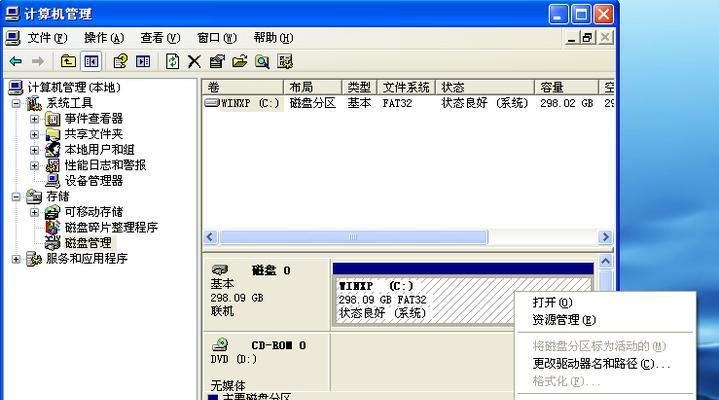
Task: Click the 状态良好 (系统) status cell
Action: pyautogui.click(x=485, y=103)
